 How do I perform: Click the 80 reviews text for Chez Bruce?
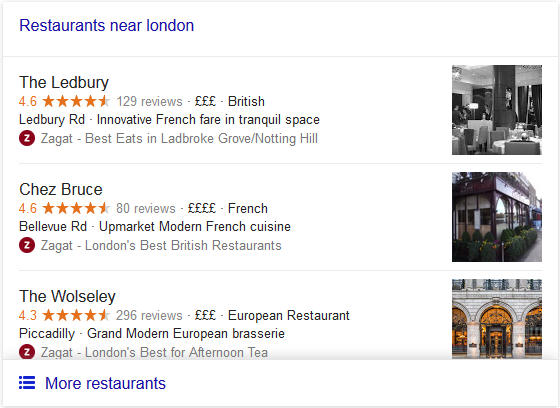click(x=146, y=208)
